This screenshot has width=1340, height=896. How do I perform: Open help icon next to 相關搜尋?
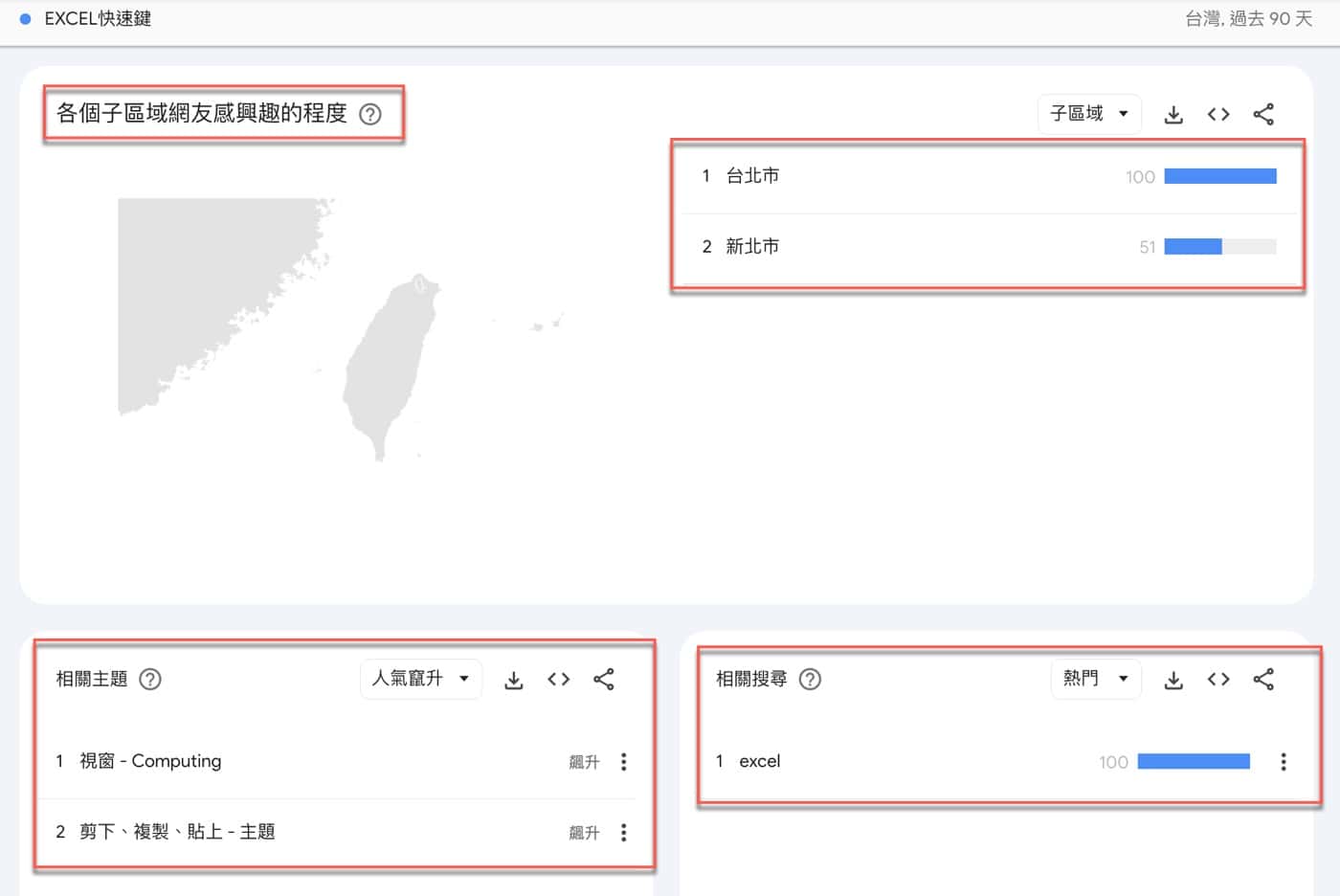point(811,680)
